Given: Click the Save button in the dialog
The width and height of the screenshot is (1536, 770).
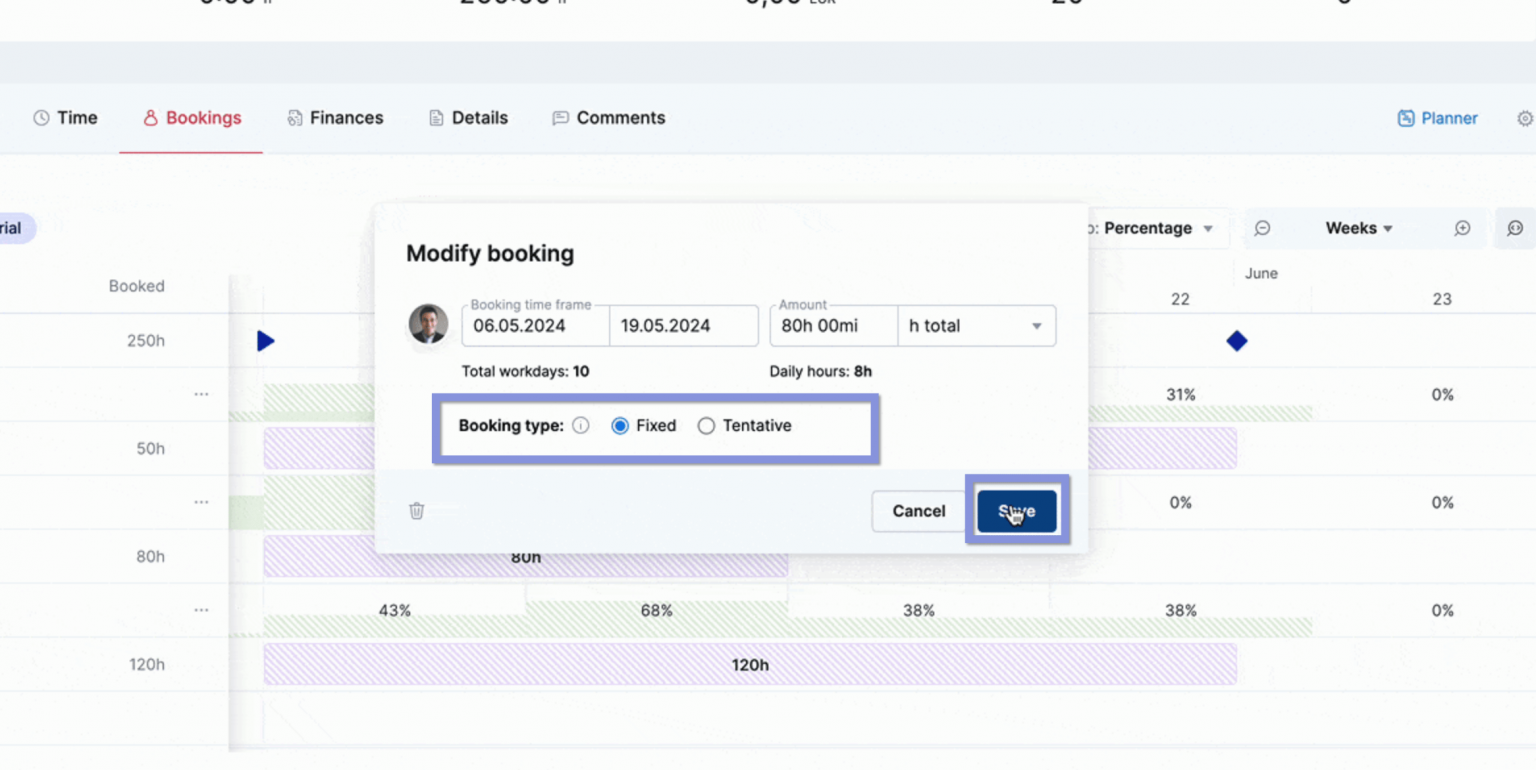Looking at the screenshot, I should pos(1017,510).
